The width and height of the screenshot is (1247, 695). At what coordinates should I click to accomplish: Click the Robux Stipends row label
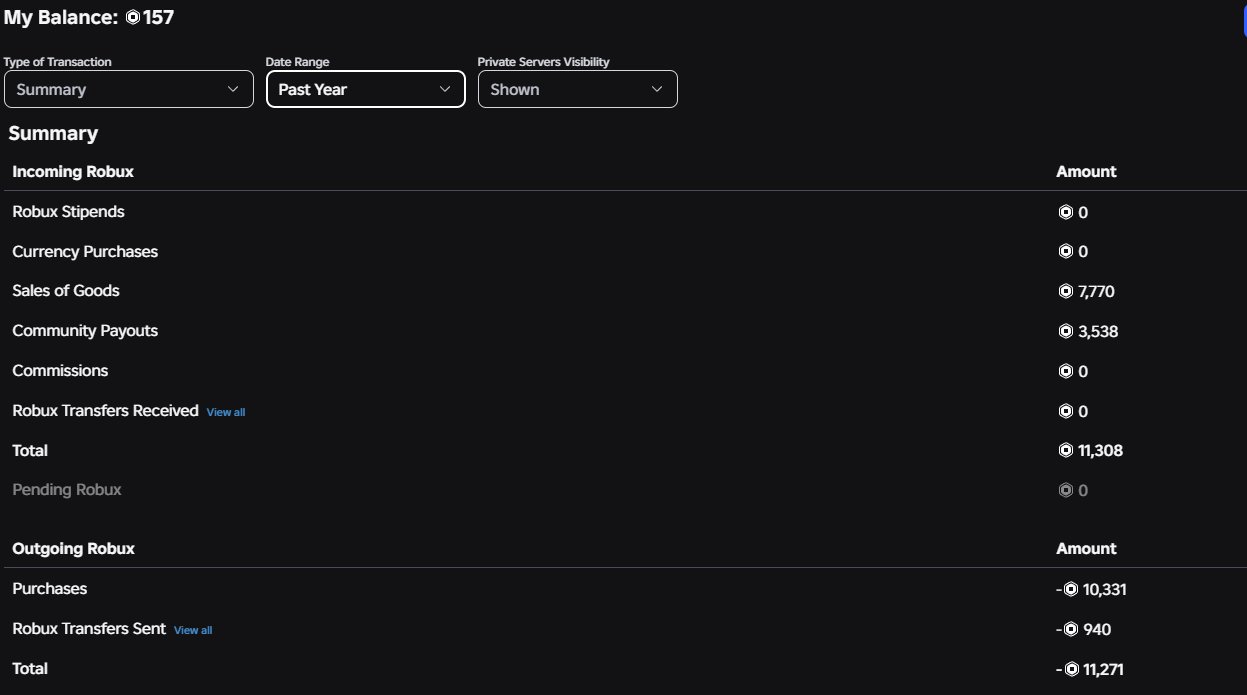coord(69,212)
